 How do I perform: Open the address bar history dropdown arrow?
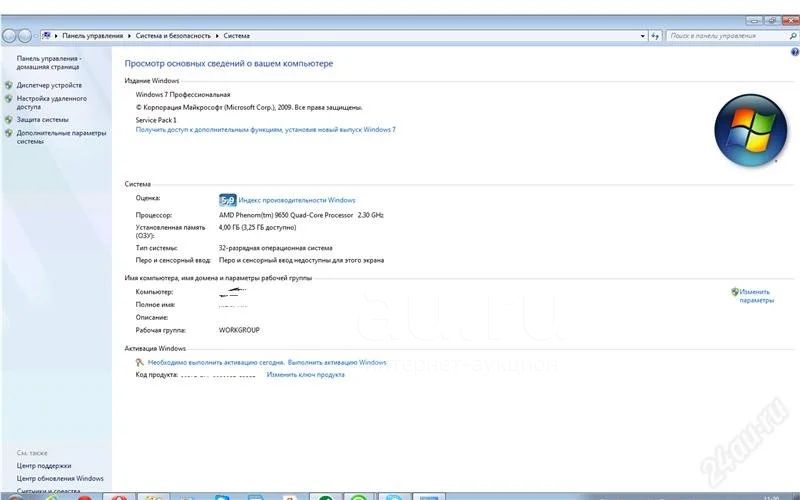tap(642, 36)
